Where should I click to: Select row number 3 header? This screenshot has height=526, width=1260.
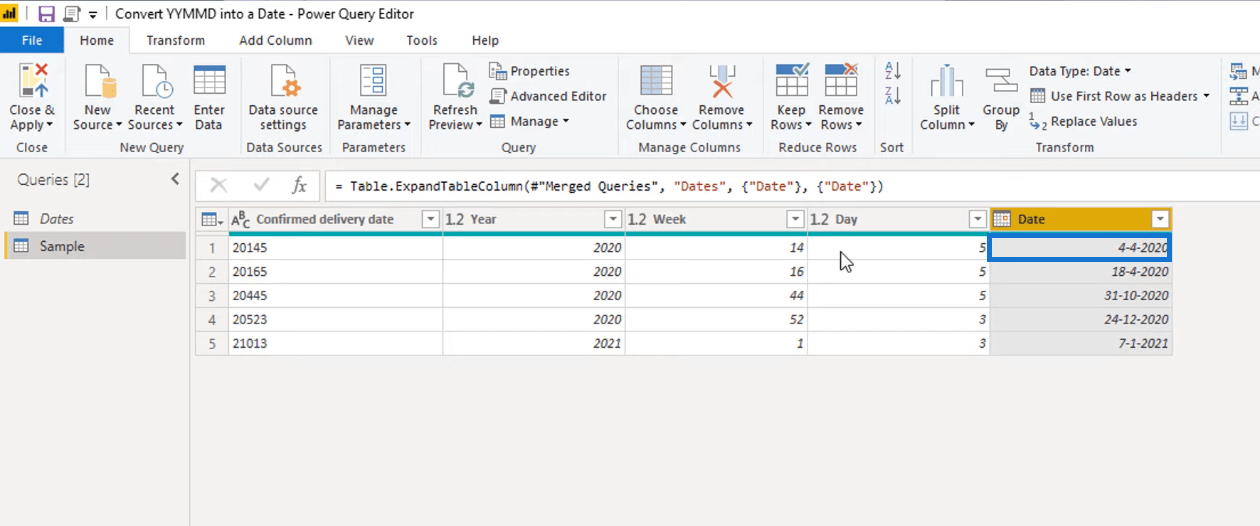coord(212,295)
